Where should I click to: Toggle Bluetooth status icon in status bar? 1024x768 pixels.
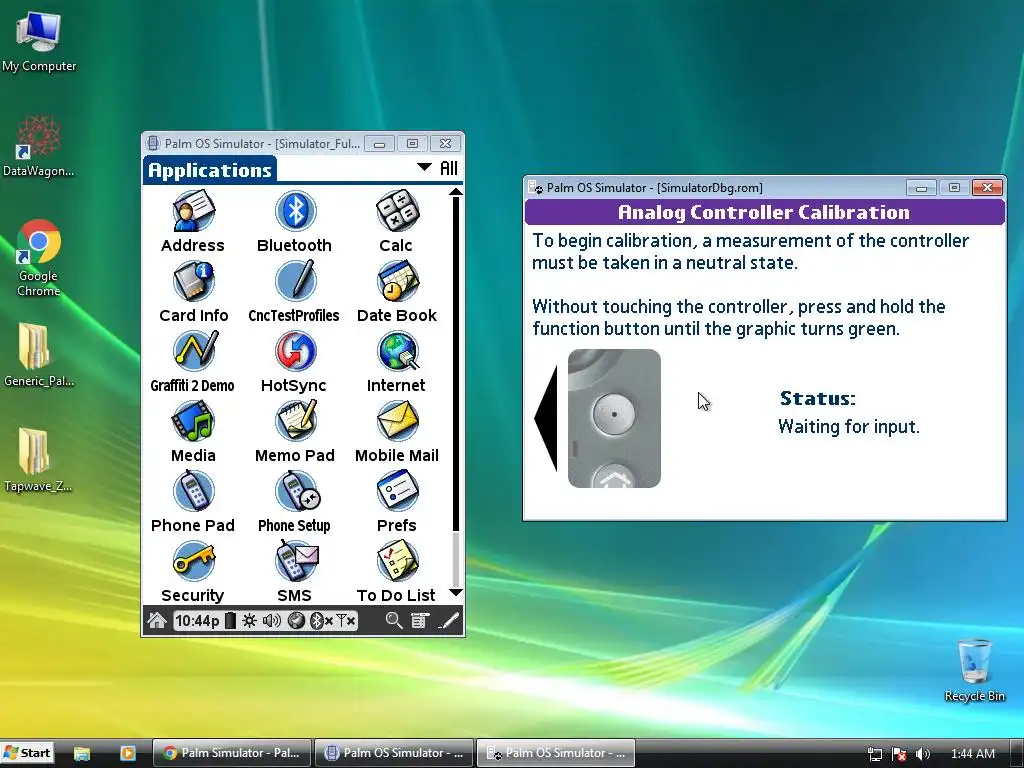320,620
